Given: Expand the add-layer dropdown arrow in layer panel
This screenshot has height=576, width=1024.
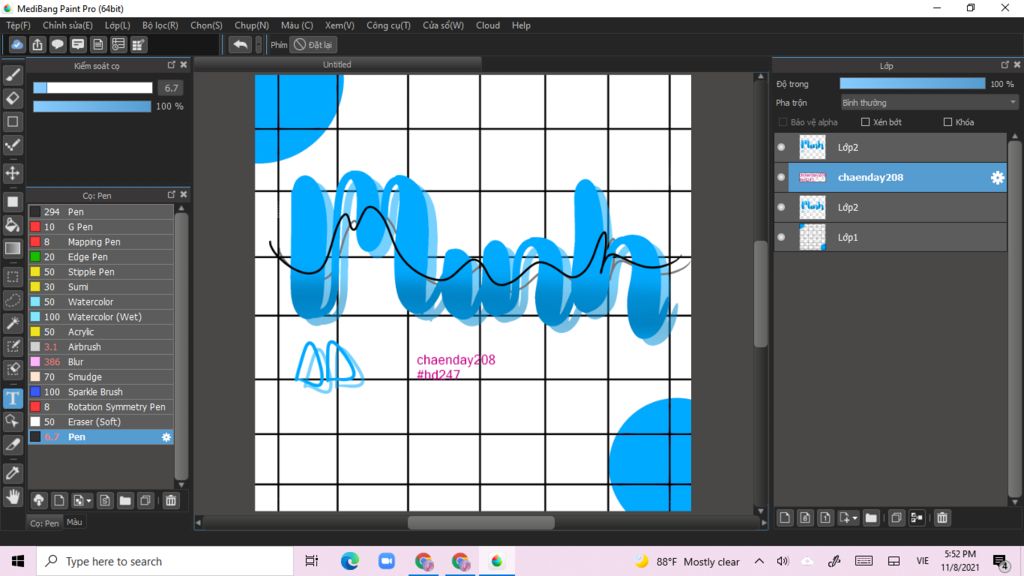Looking at the screenshot, I should pyautogui.click(x=855, y=519).
